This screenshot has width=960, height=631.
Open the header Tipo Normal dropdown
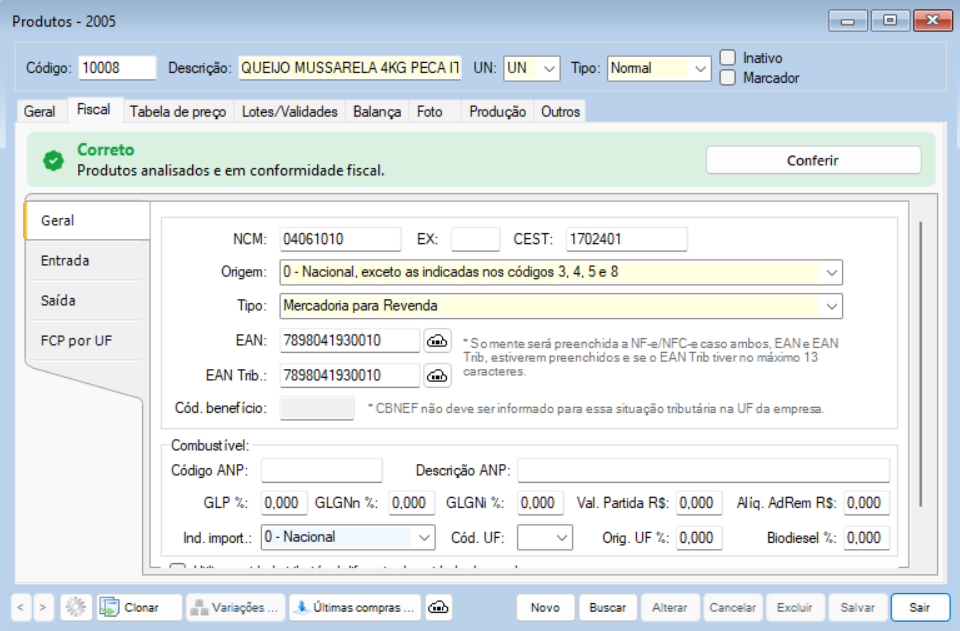[700, 68]
